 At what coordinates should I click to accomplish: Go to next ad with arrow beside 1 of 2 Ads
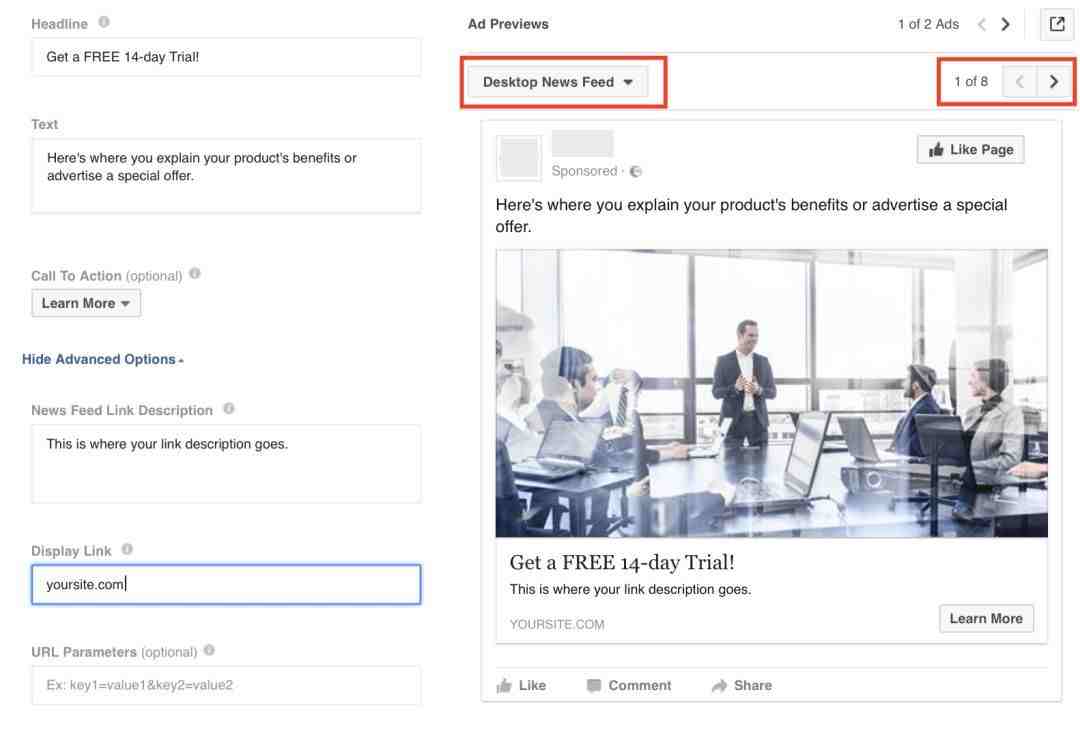1006,24
